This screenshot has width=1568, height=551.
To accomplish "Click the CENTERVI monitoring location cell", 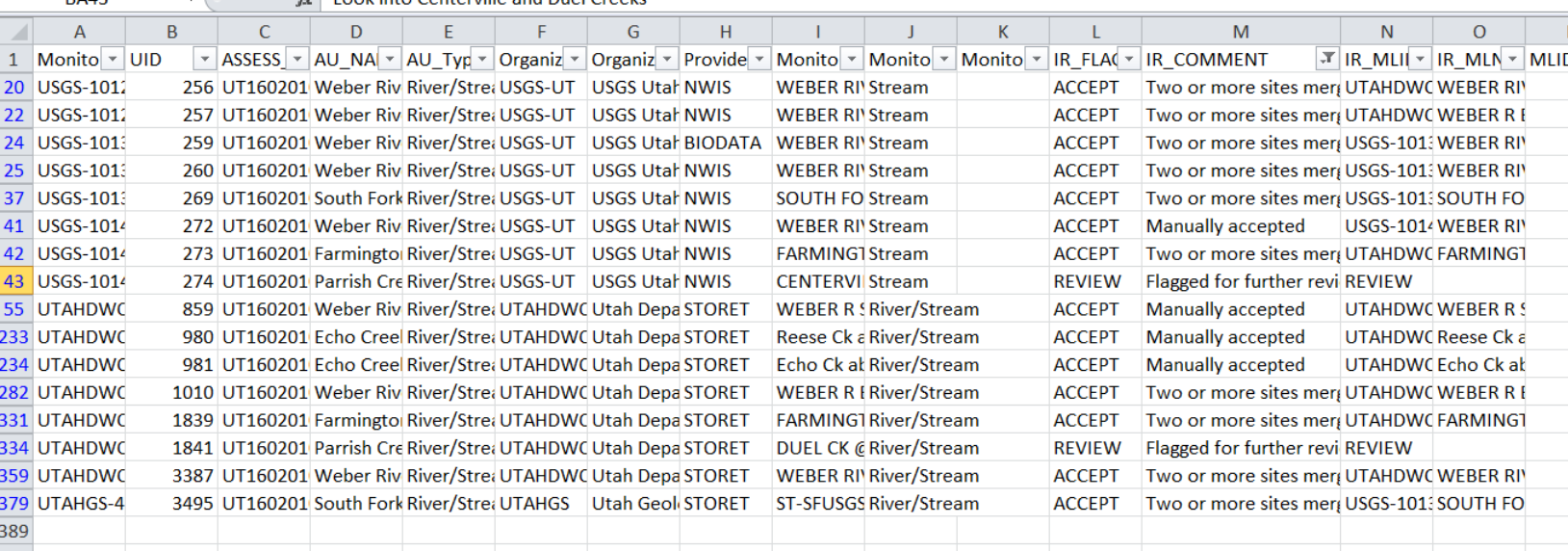I will pos(817,281).
